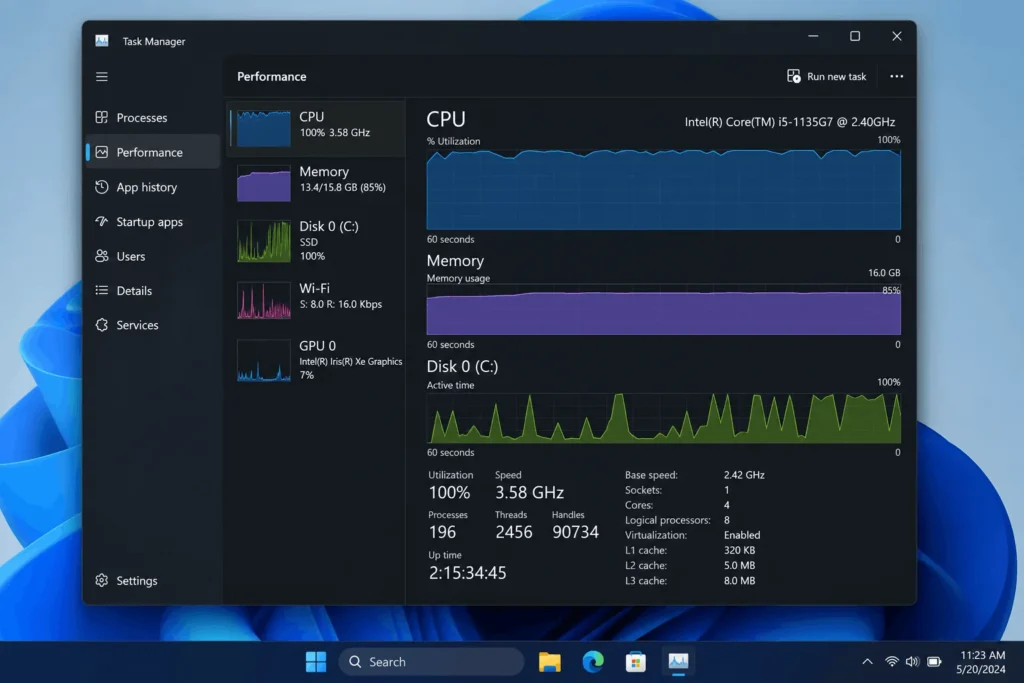Click the L2 cache 5.0 MB value
1024x683 pixels.
739,565
